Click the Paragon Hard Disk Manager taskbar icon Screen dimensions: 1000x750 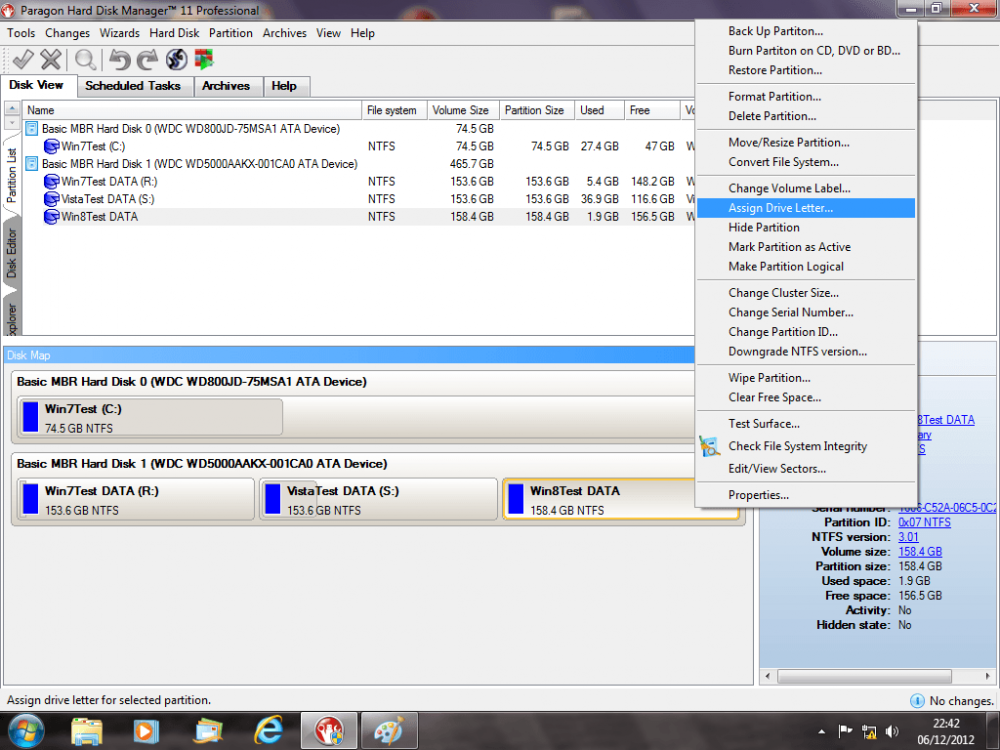point(329,731)
